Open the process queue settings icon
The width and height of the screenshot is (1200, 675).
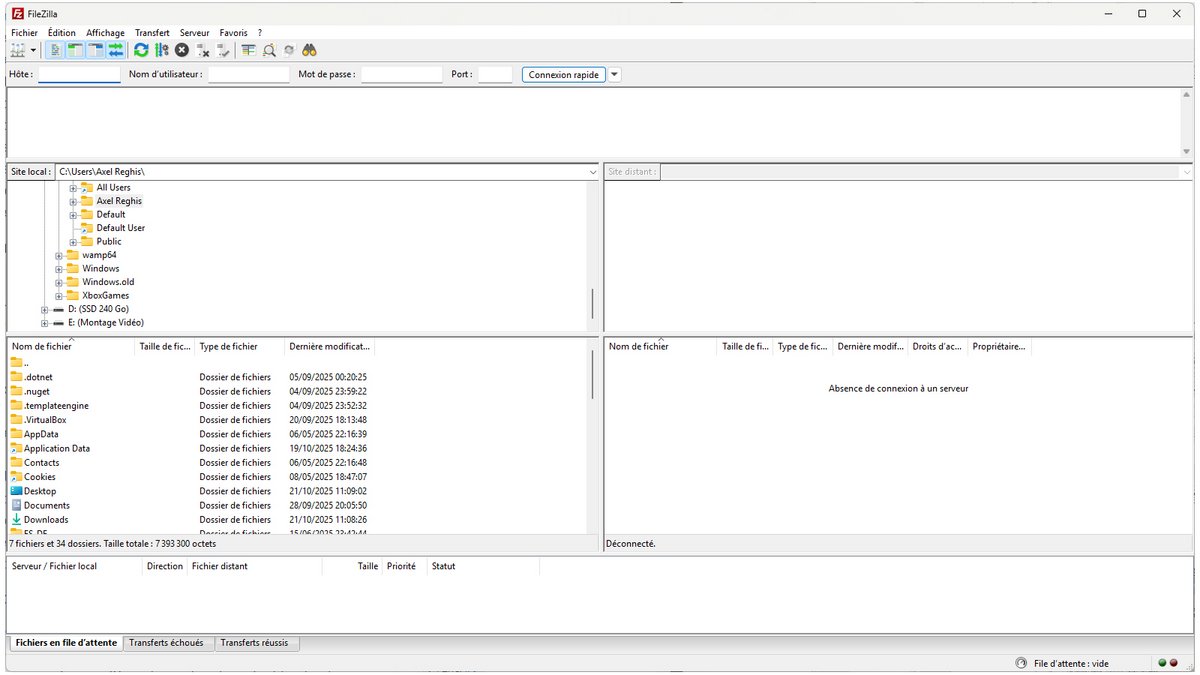pyautogui.click(x=161, y=50)
